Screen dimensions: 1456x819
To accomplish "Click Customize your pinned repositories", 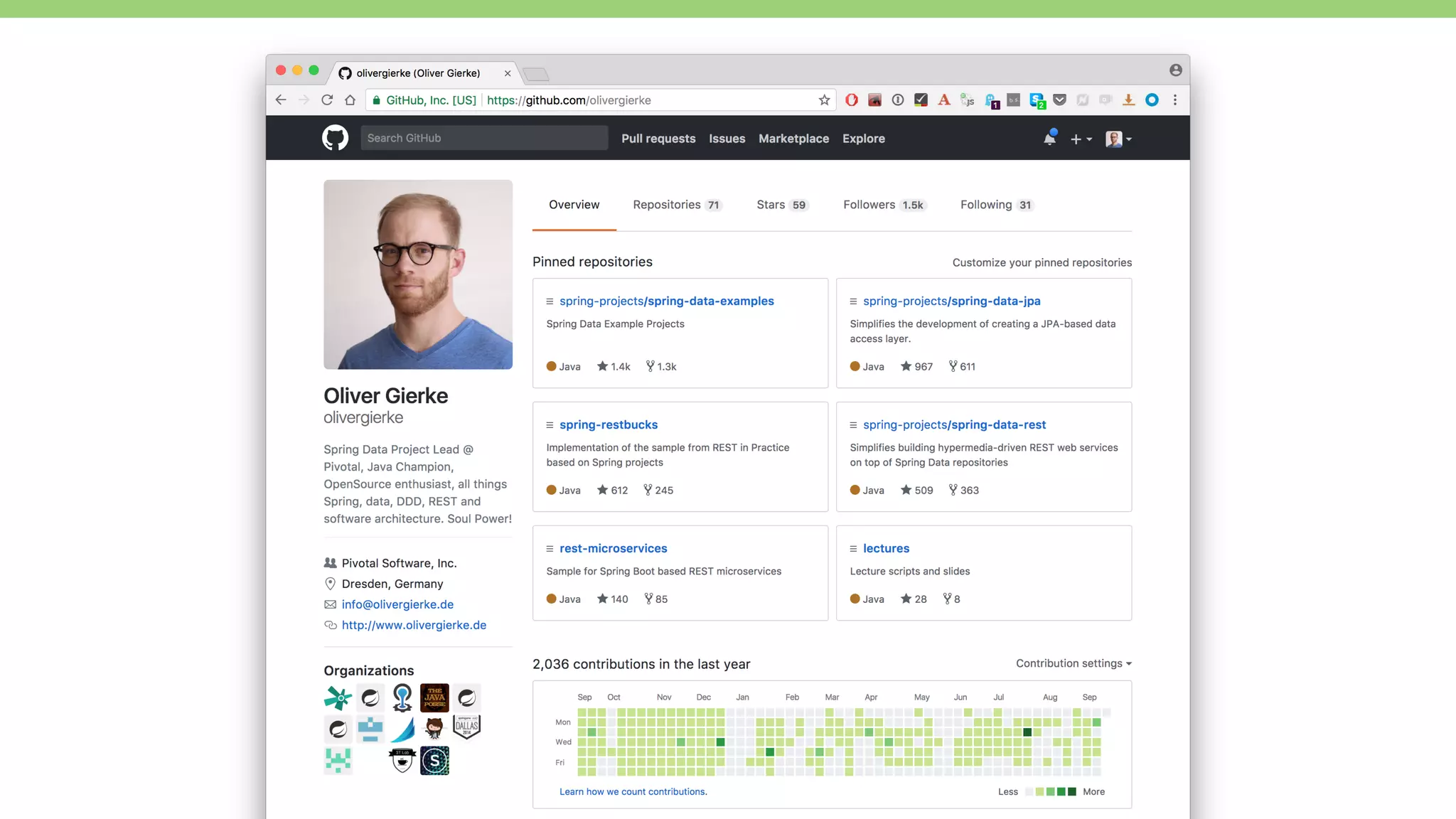I will click(1042, 262).
